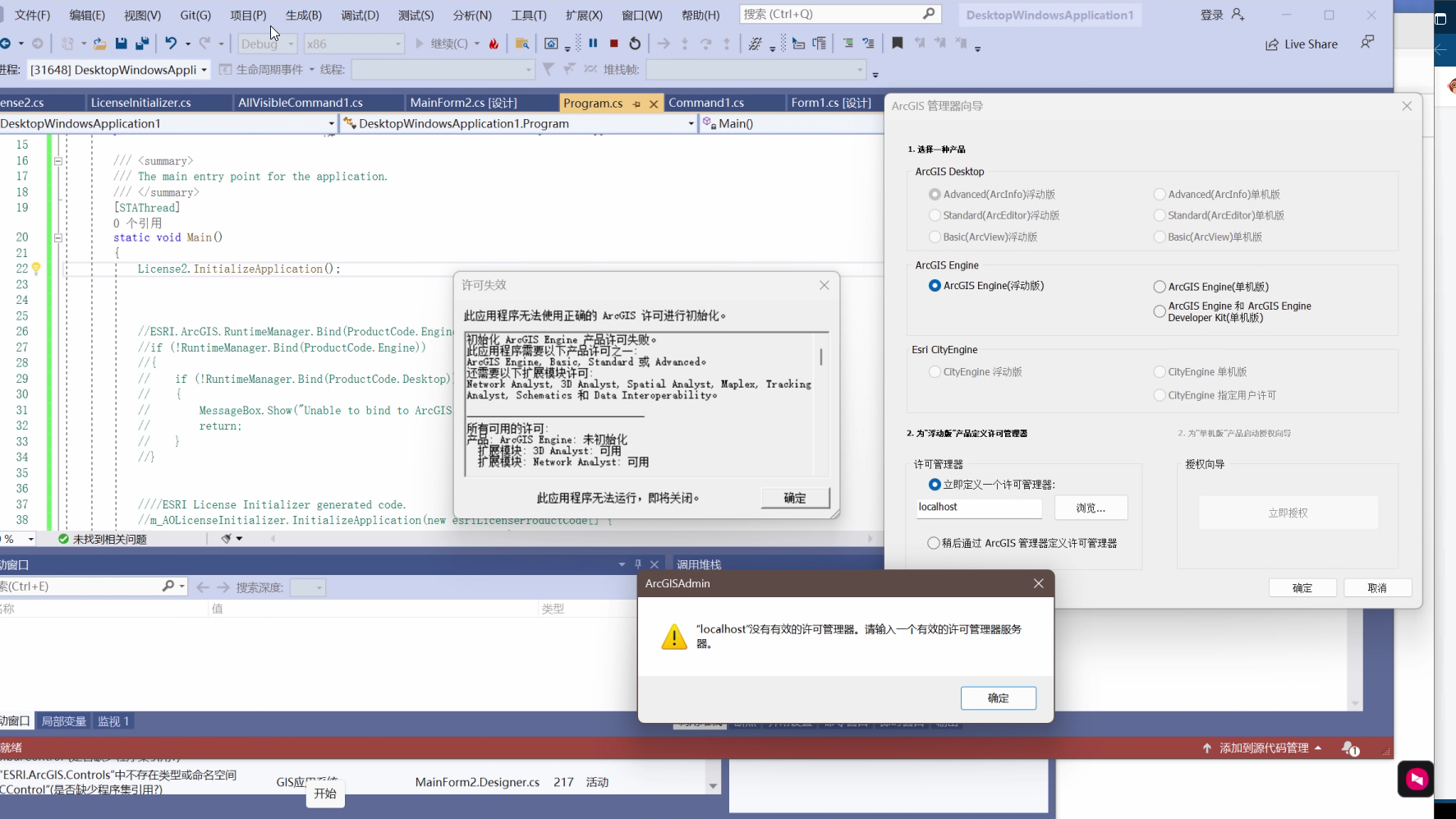Click the 浏览... button in the ArcGIS wizard
Image resolution: width=1456 pixels, height=819 pixels.
point(1091,508)
